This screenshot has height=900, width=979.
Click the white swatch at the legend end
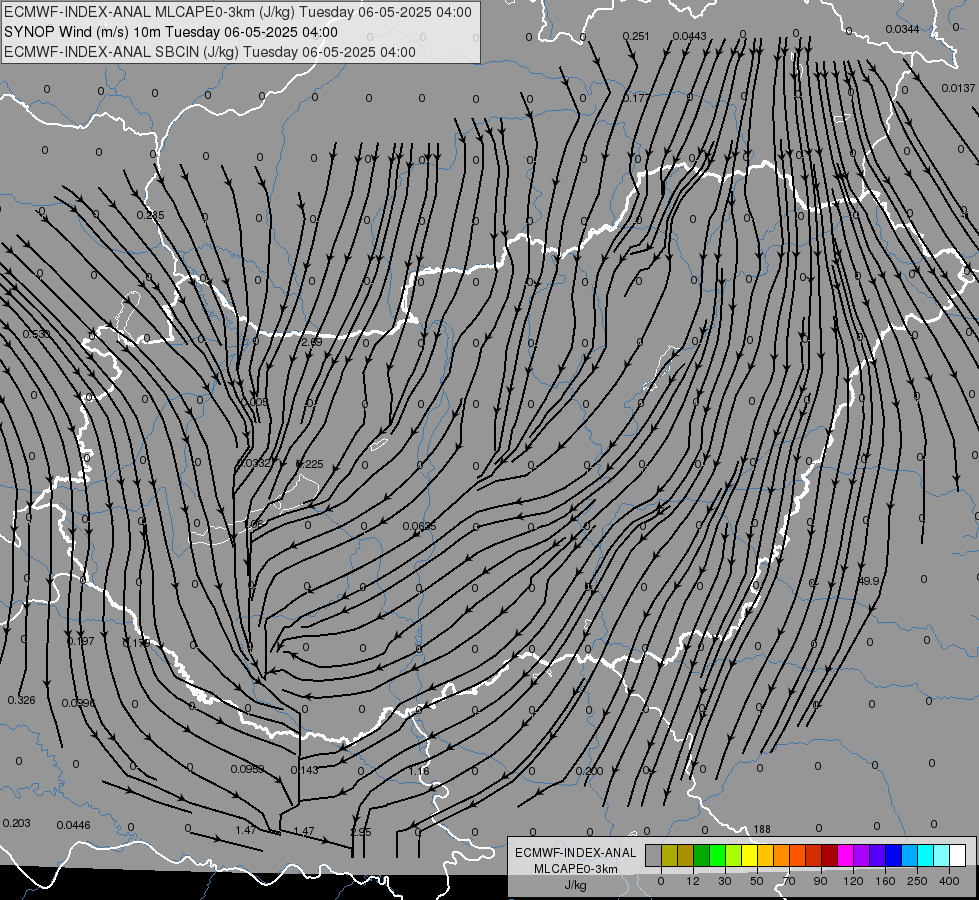tap(957, 855)
